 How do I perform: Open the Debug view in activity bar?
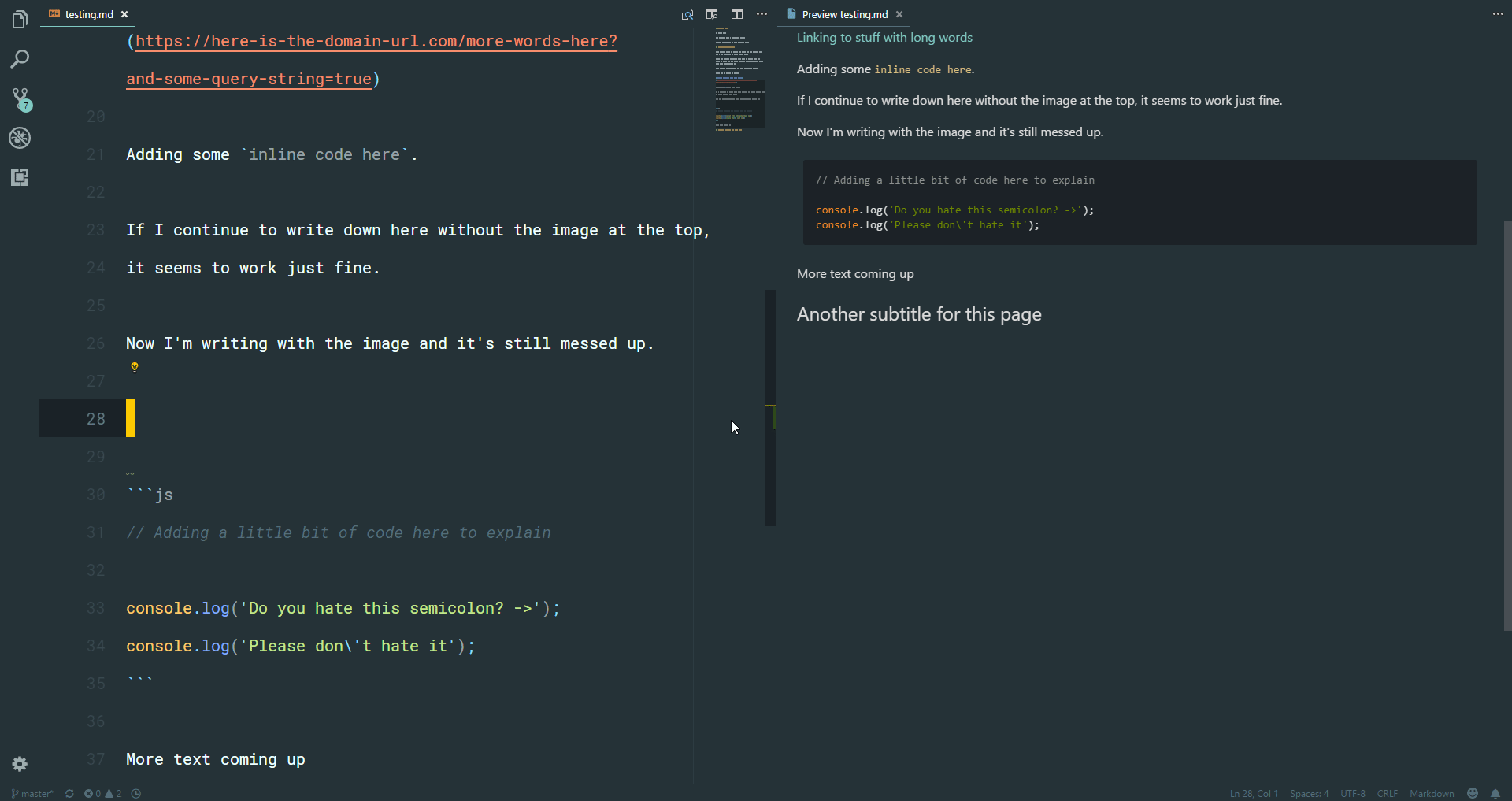click(20, 138)
